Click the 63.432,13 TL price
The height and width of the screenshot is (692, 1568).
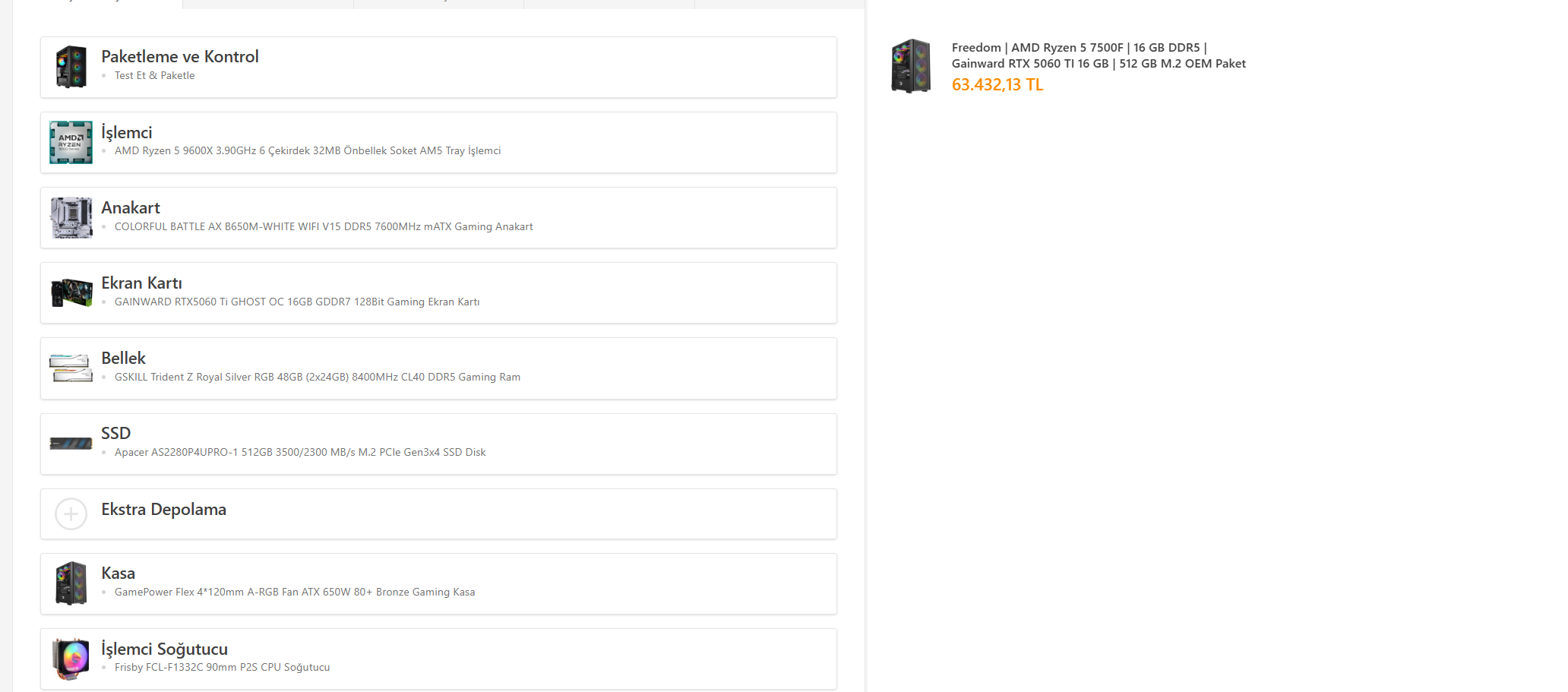click(997, 85)
